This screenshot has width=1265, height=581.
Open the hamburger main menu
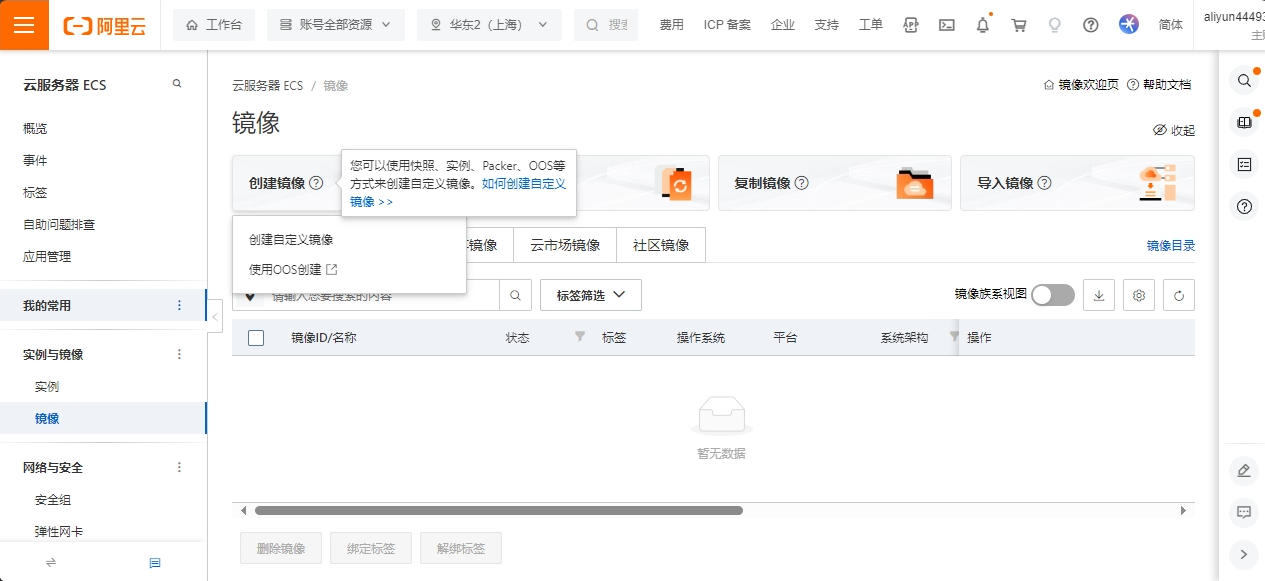pos(24,25)
